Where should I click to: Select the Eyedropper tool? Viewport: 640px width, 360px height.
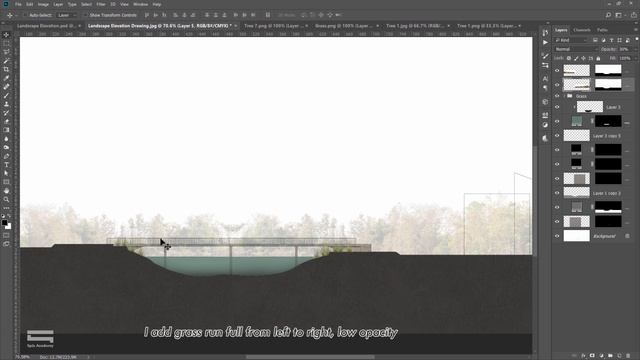(6, 78)
